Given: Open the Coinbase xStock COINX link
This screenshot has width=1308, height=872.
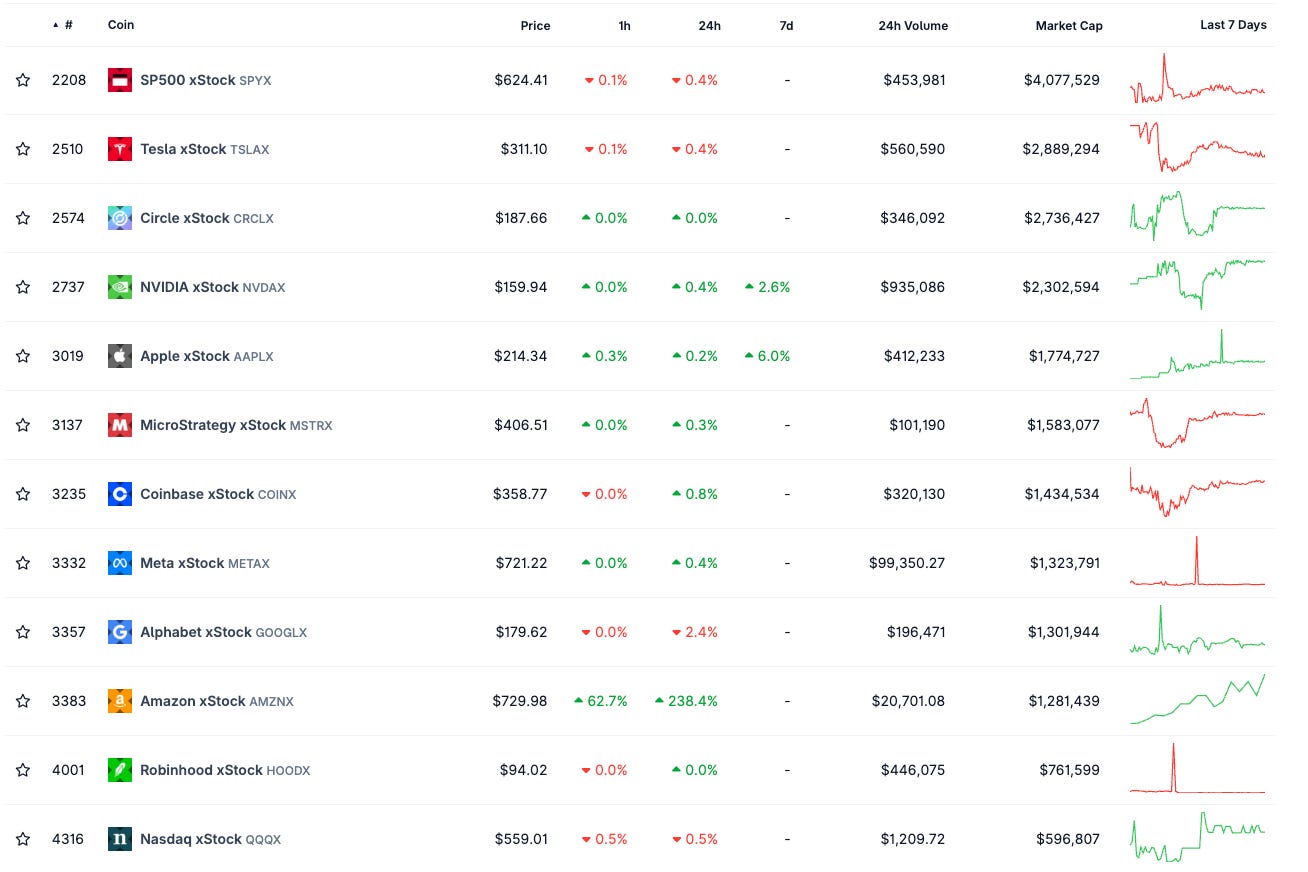Looking at the screenshot, I should (x=218, y=494).
